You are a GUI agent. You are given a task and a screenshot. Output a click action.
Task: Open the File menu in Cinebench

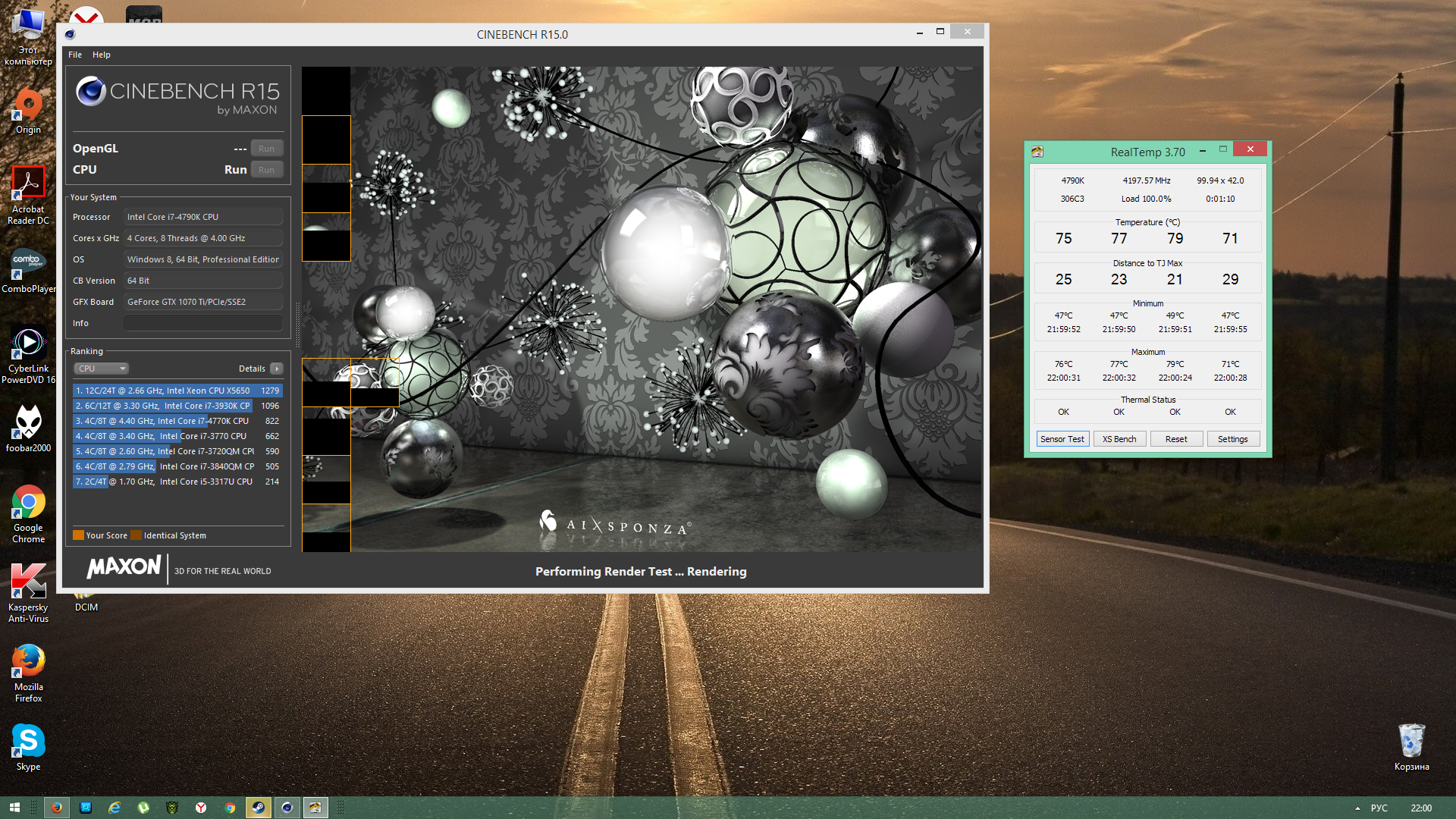tap(74, 55)
